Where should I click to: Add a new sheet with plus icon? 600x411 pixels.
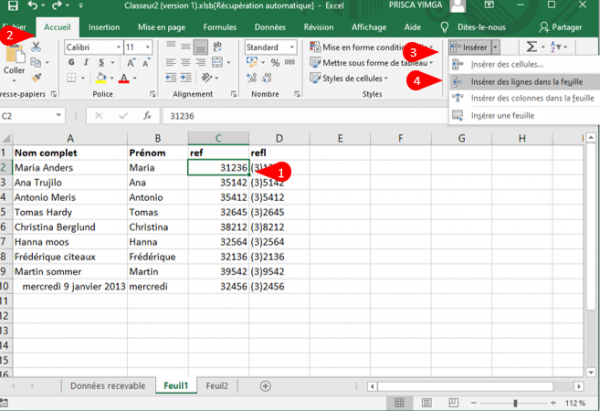[264, 385]
